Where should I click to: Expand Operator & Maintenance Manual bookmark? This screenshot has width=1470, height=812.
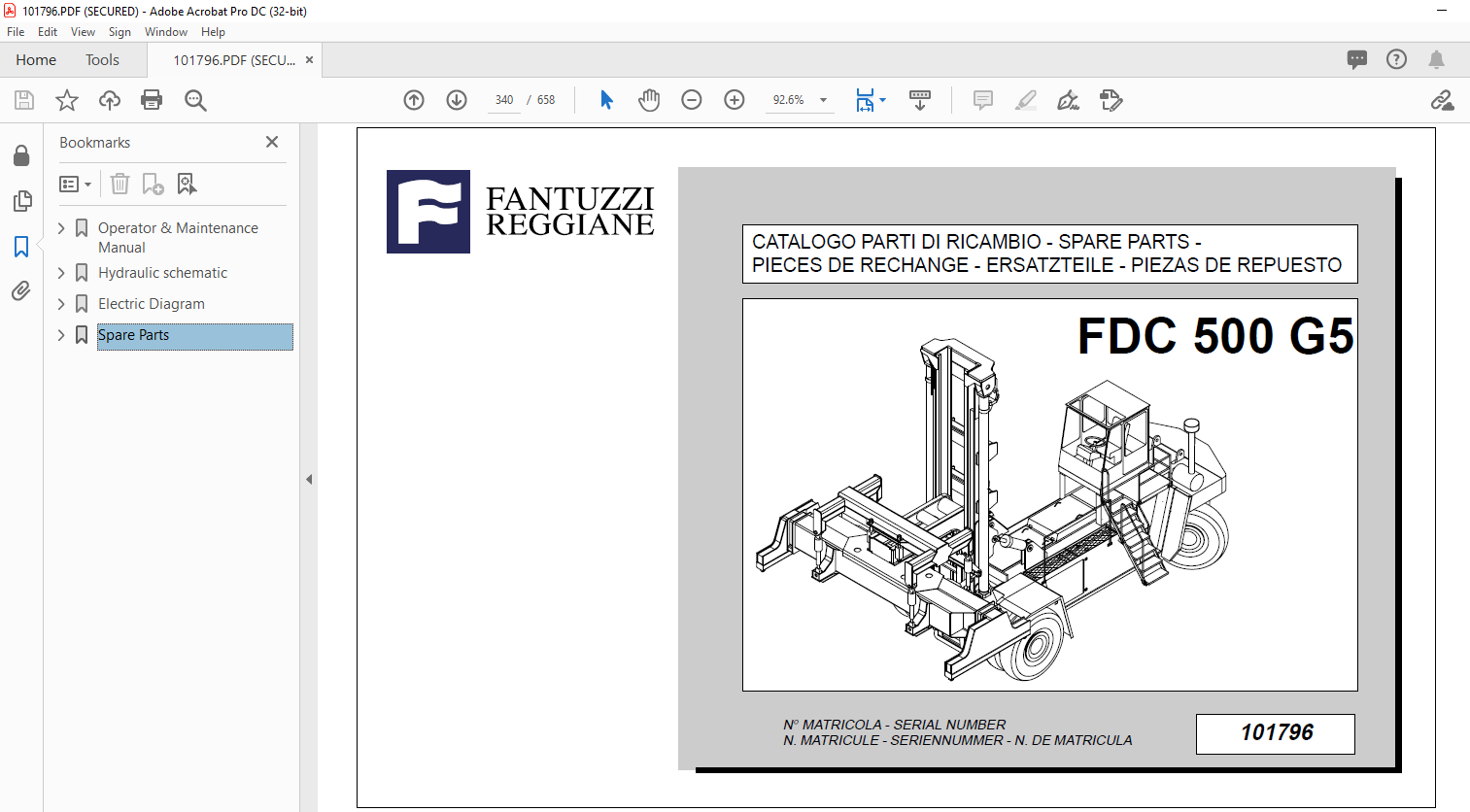[62, 228]
